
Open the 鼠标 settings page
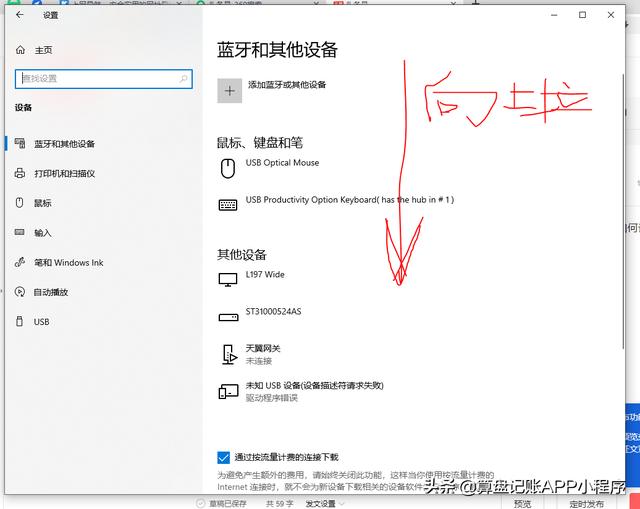33,203
